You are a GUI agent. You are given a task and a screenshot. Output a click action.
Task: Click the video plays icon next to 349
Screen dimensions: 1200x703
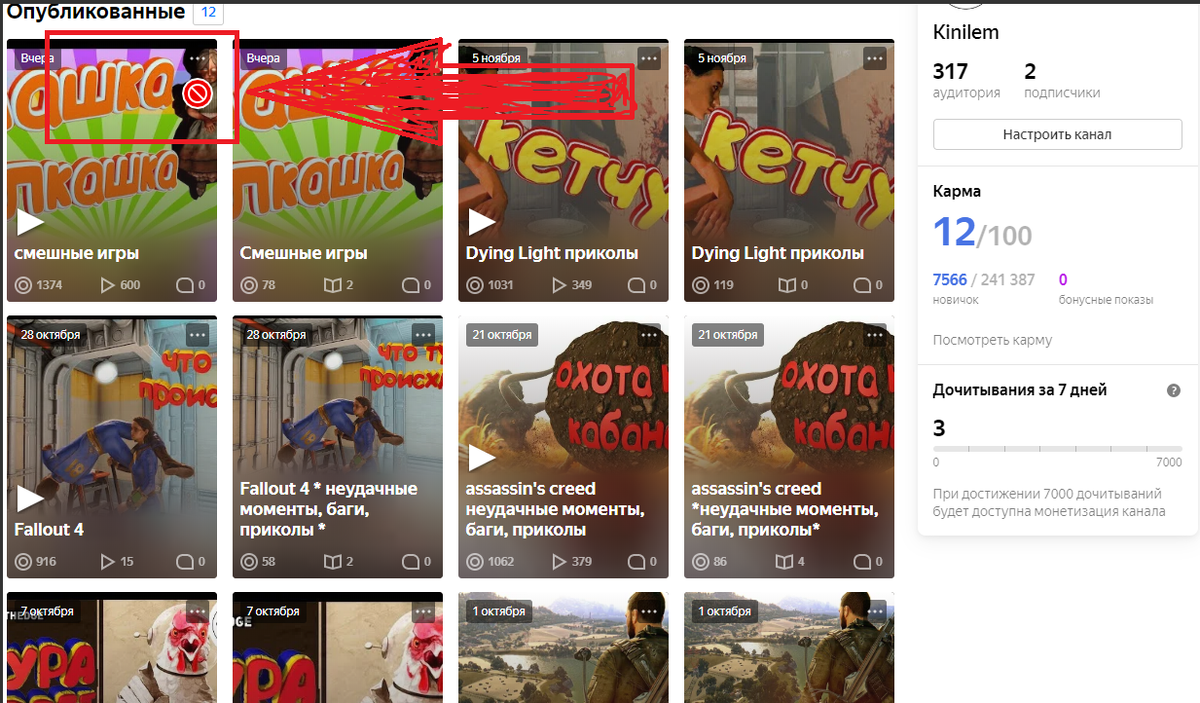[x=560, y=285]
